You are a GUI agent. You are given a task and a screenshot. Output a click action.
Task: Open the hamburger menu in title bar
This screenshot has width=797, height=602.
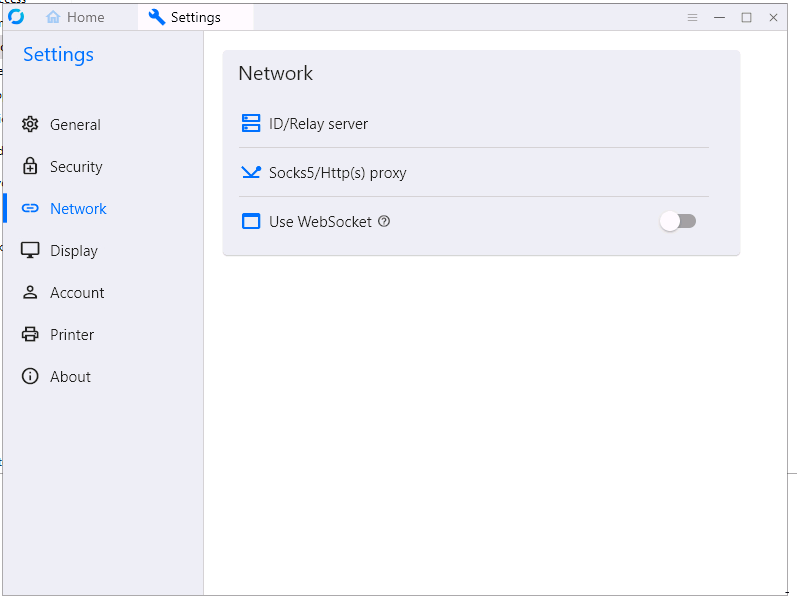(x=693, y=17)
